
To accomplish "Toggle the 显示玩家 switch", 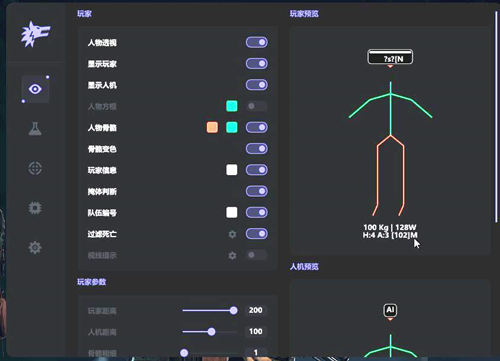I will coord(257,64).
